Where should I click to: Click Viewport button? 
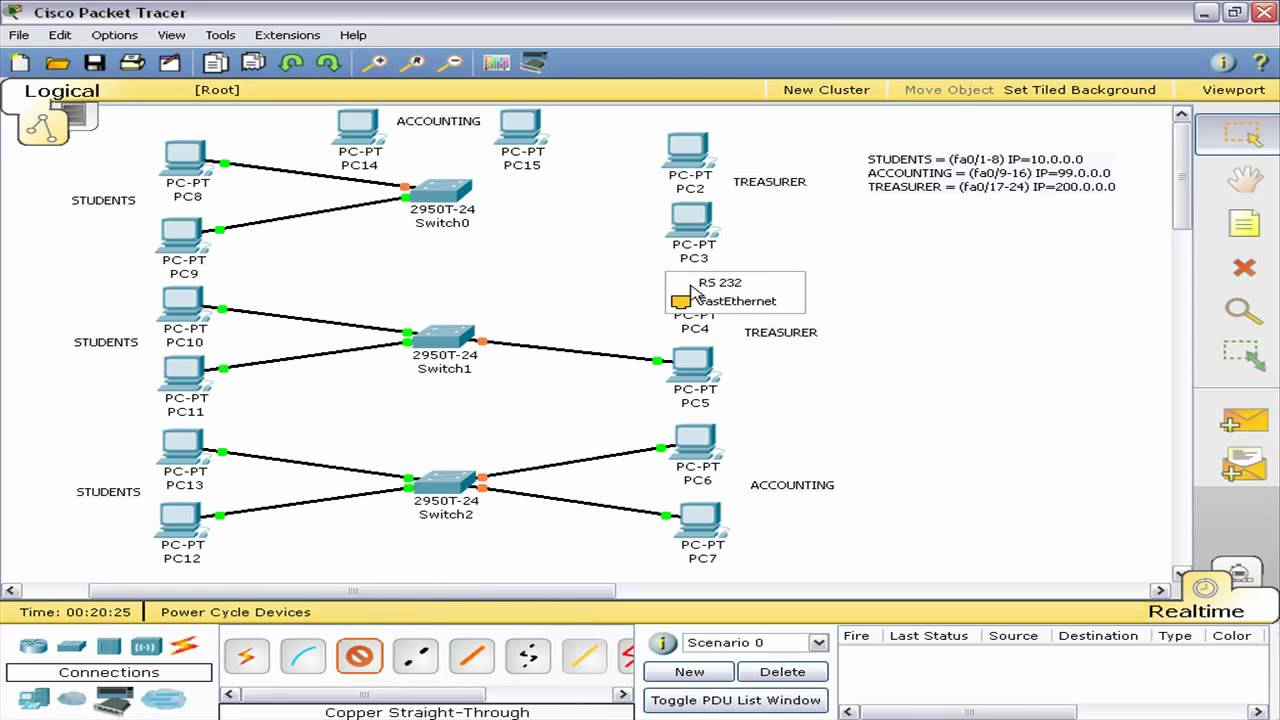point(1233,90)
